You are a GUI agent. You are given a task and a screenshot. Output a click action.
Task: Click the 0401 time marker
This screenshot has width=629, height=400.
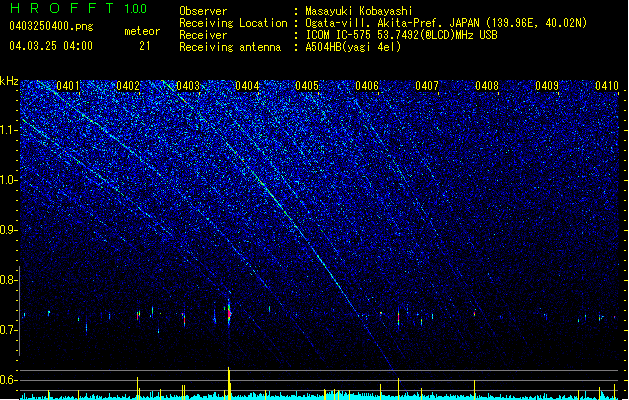pyautogui.click(x=68, y=86)
